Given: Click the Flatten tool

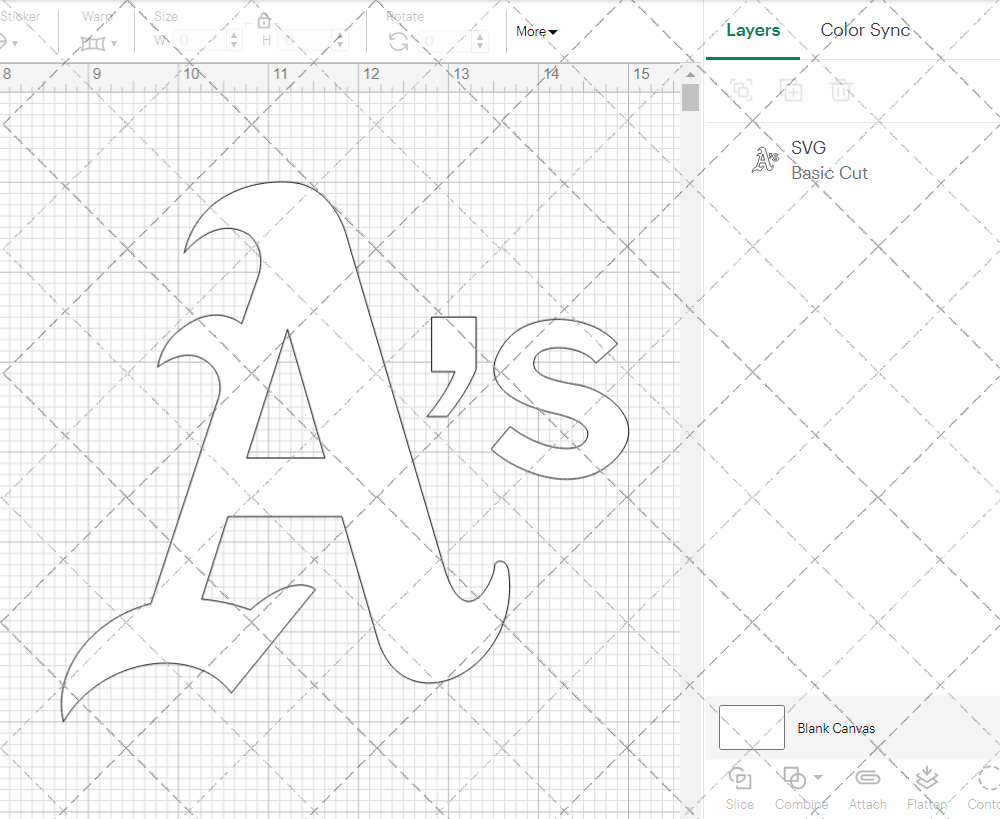Looking at the screenshot, I should point(927,789).
